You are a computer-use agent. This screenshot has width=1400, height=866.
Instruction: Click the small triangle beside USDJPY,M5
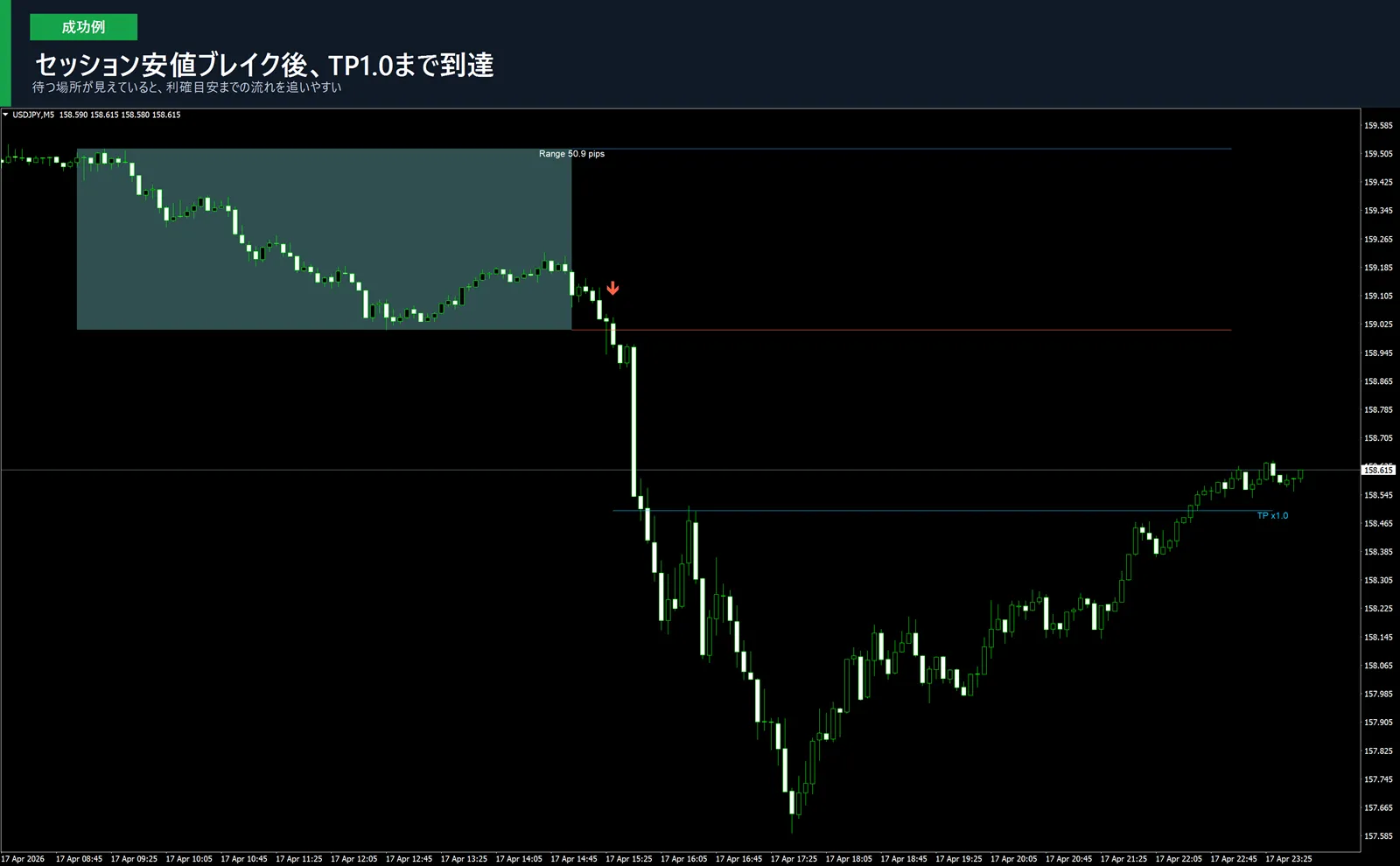pos(5,115)
